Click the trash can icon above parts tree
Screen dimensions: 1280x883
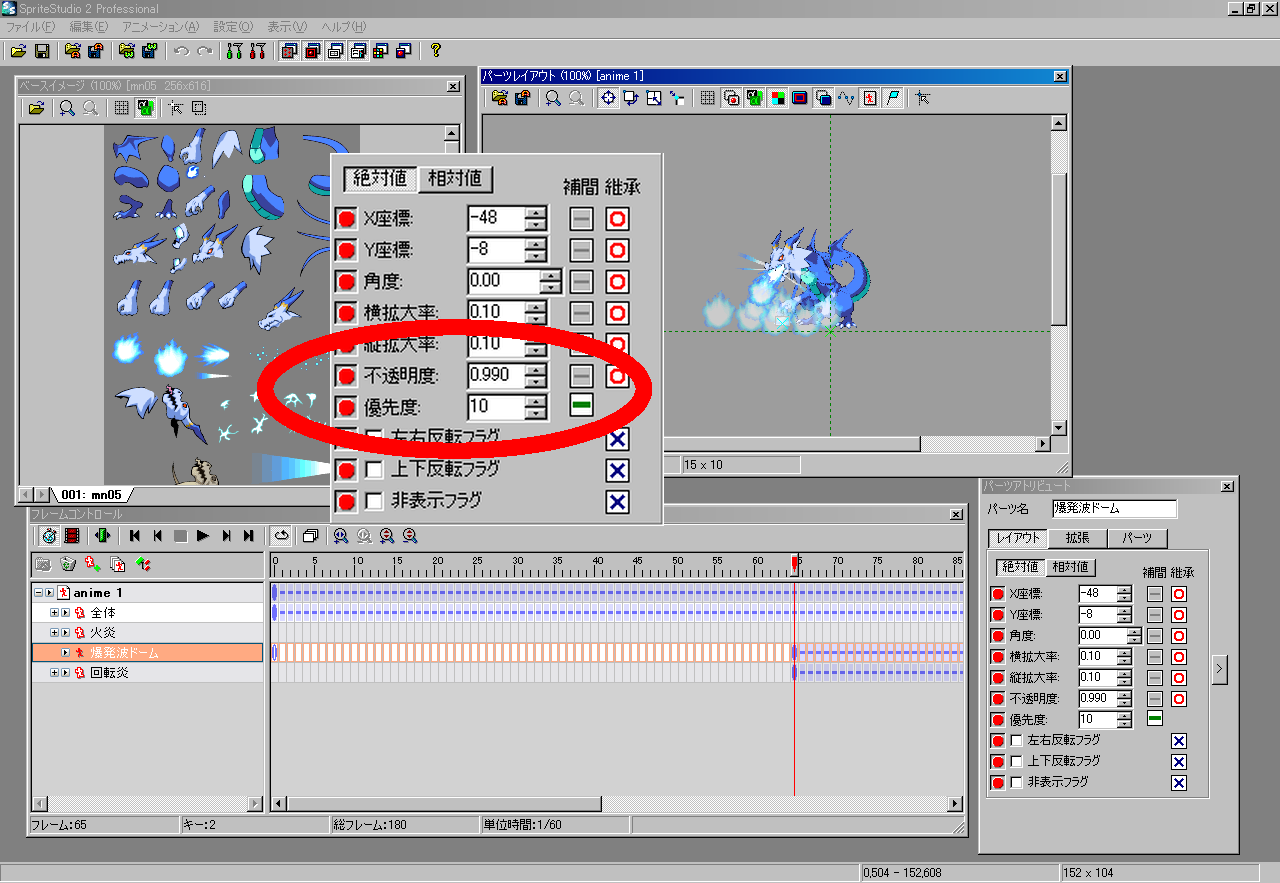pos(68,565)
